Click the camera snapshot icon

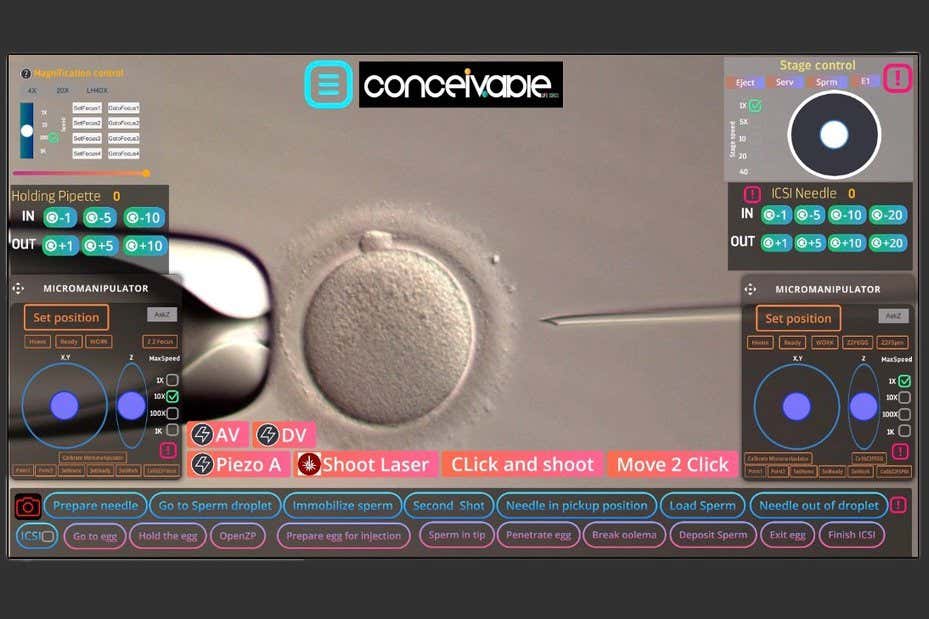28,506
